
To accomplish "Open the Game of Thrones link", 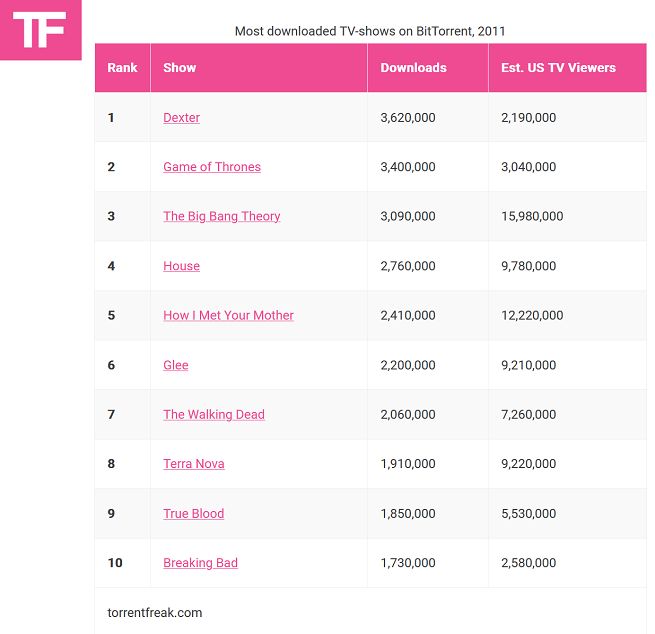I will click(x=211, y=167).
